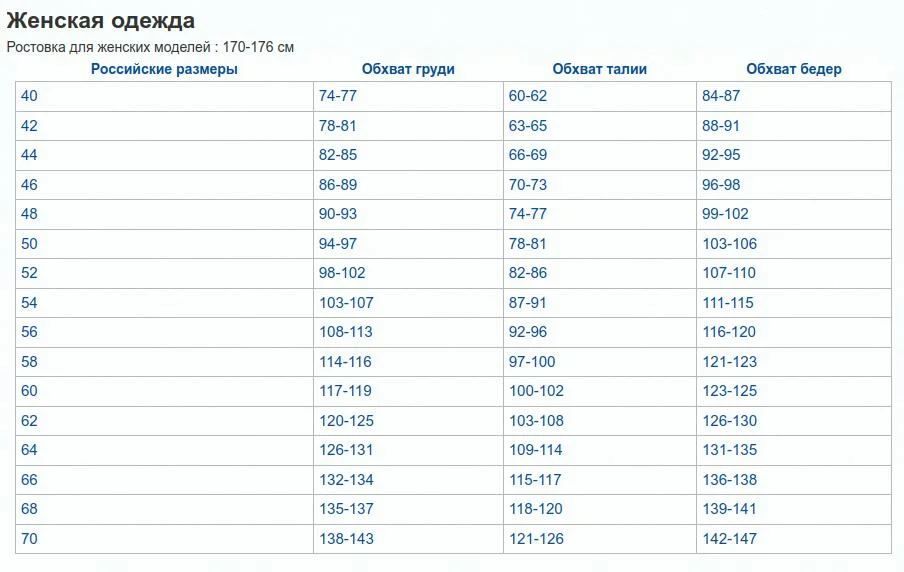The image size is (904, 572).
Task: Select the Обхват груди column header
Action: tap(408, 69)
